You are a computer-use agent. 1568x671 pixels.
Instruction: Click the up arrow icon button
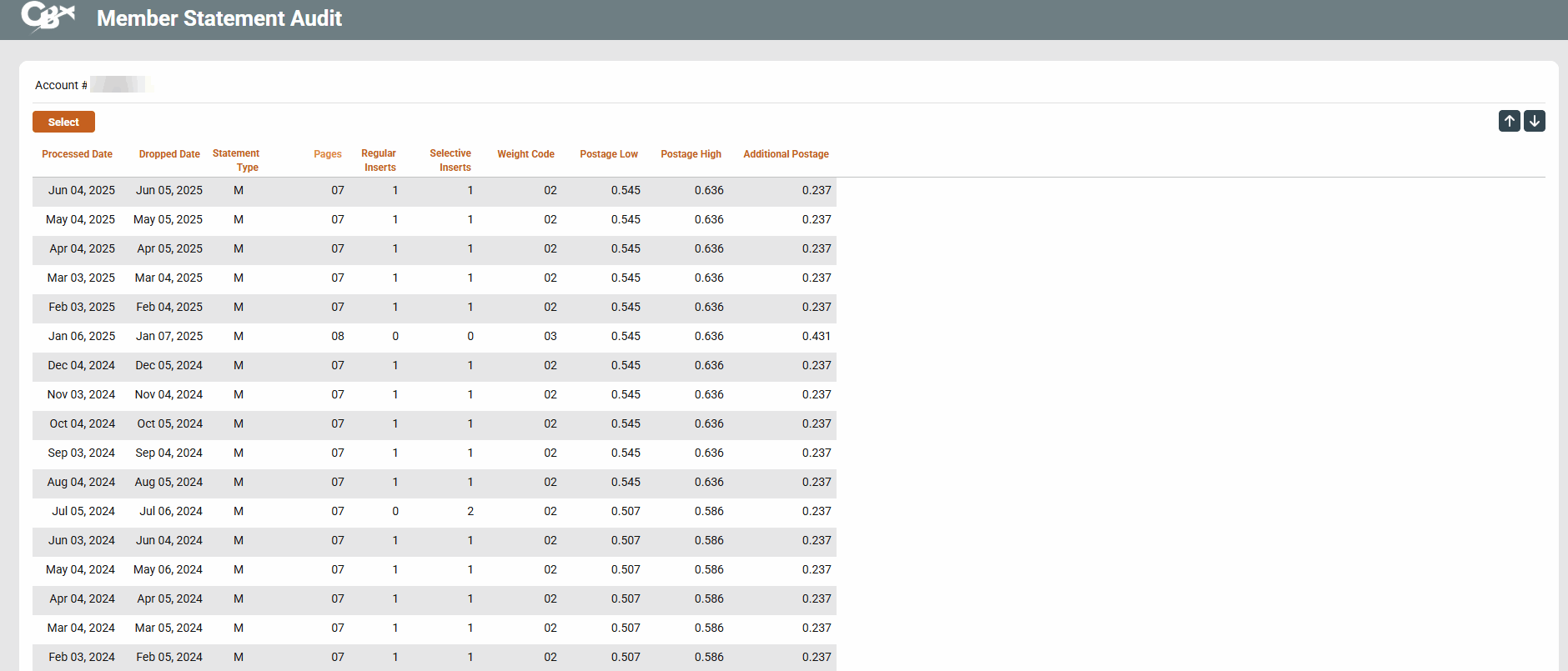pos(1509,121)
